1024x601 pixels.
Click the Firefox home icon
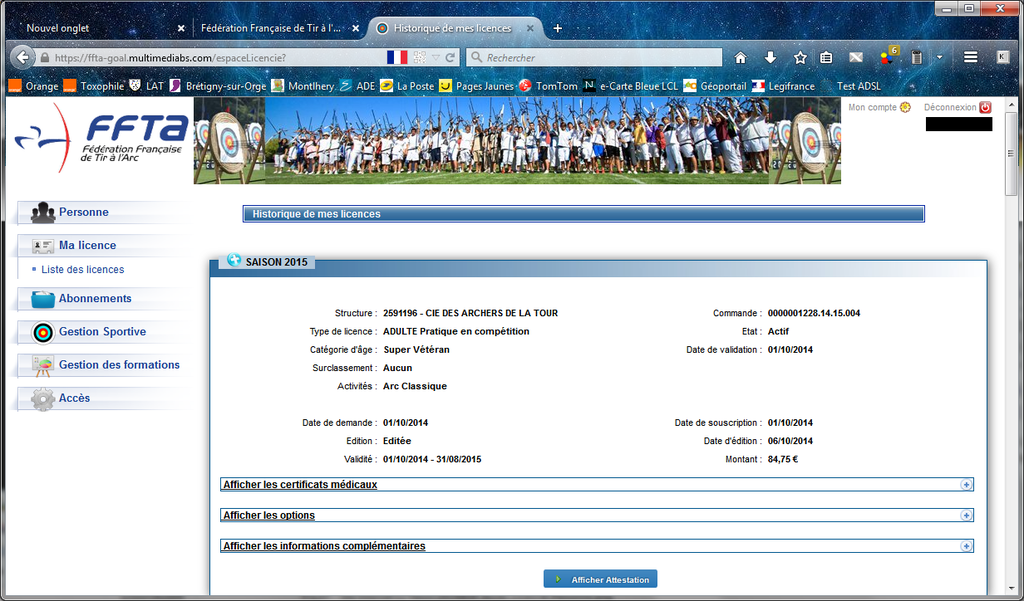[740, 58]
